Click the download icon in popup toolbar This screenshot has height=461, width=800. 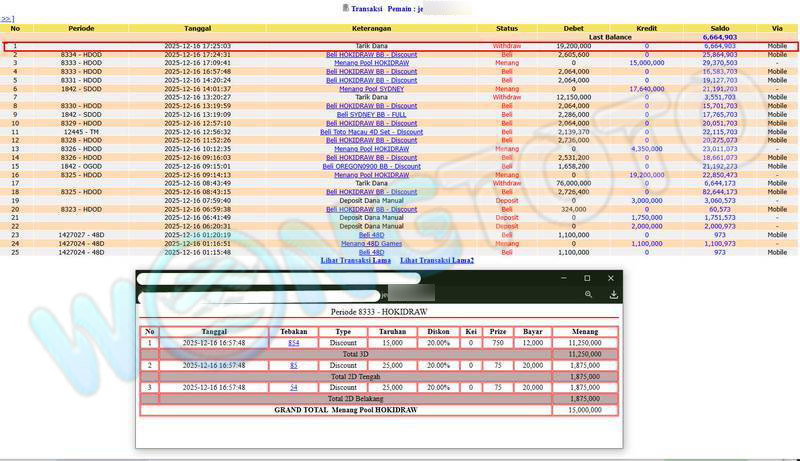click(613, 295)
